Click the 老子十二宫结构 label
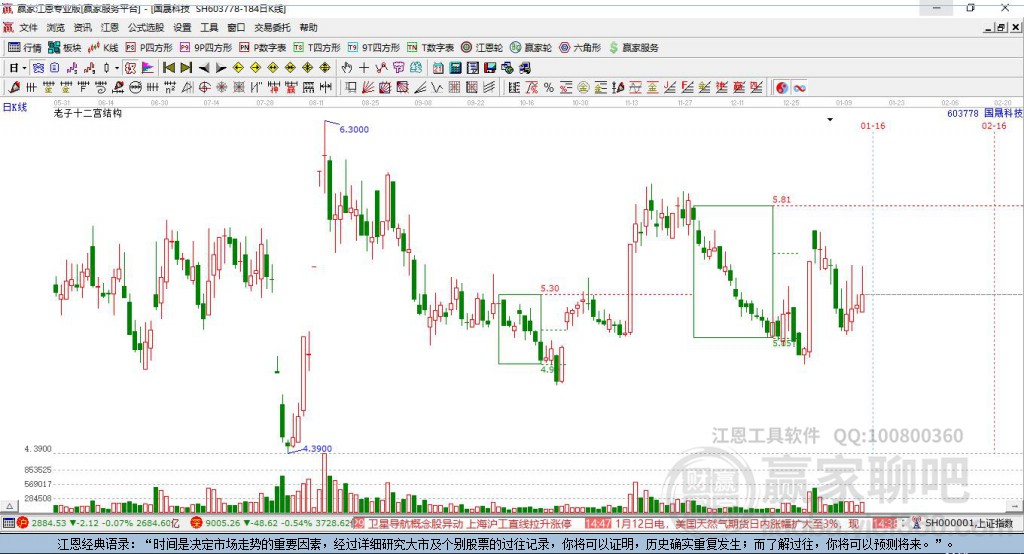1024x554 pixels. click(x=88, y=113)
